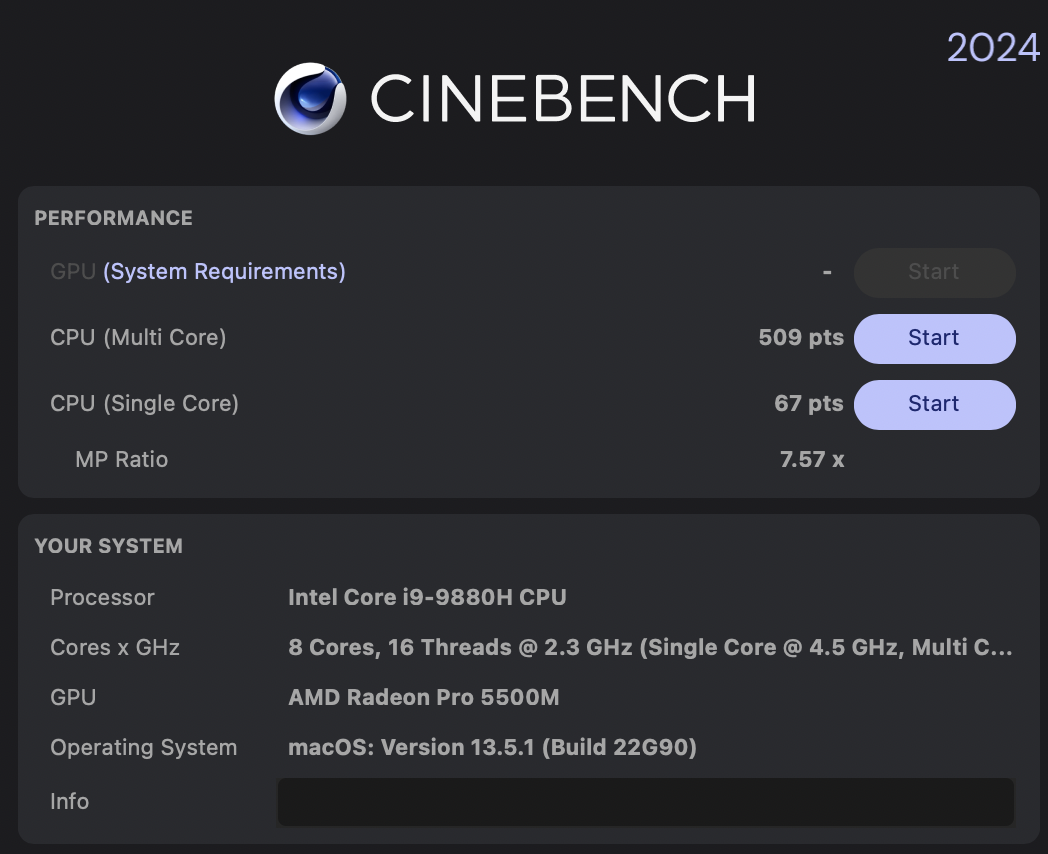Click the AMD Radeon Pro 5500M text

coord(424,698)
